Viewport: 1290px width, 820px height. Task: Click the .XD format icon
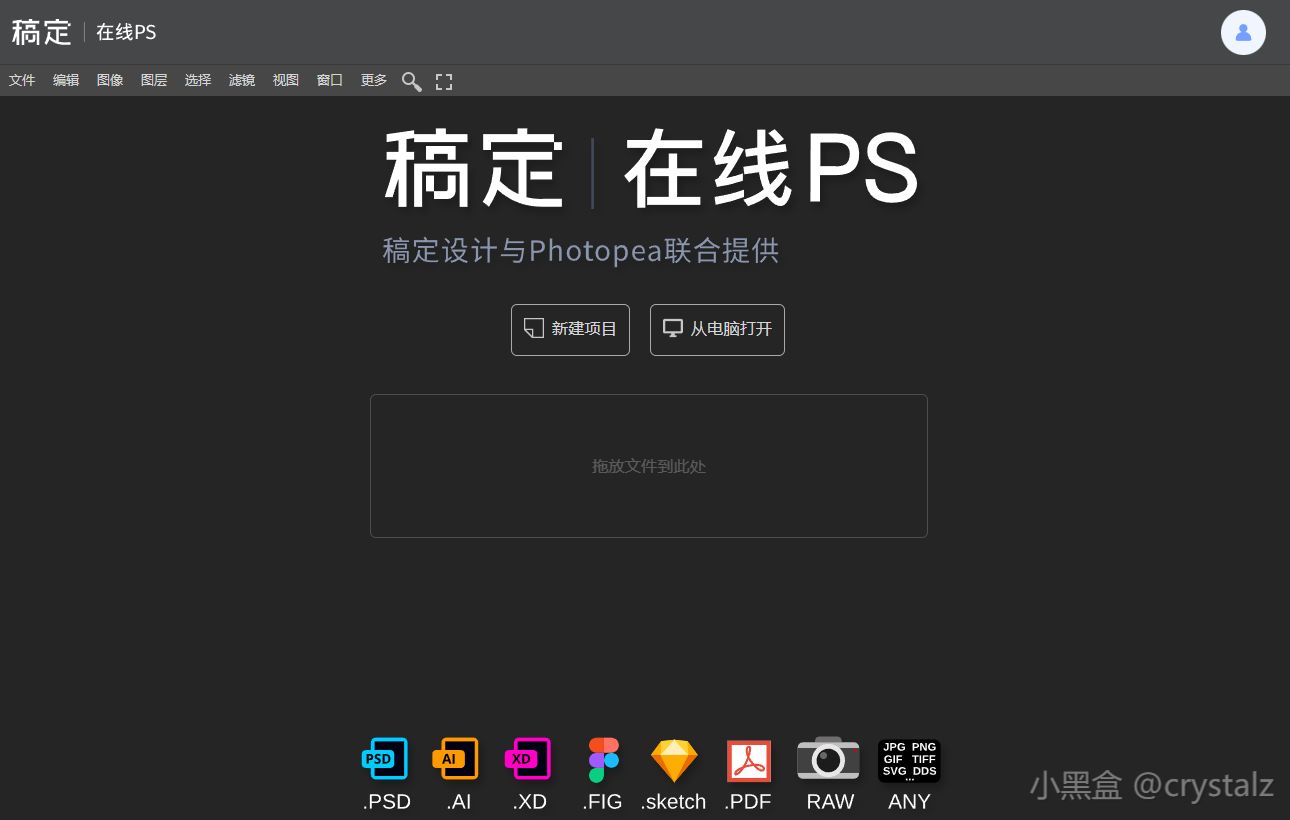coord(528,760)
